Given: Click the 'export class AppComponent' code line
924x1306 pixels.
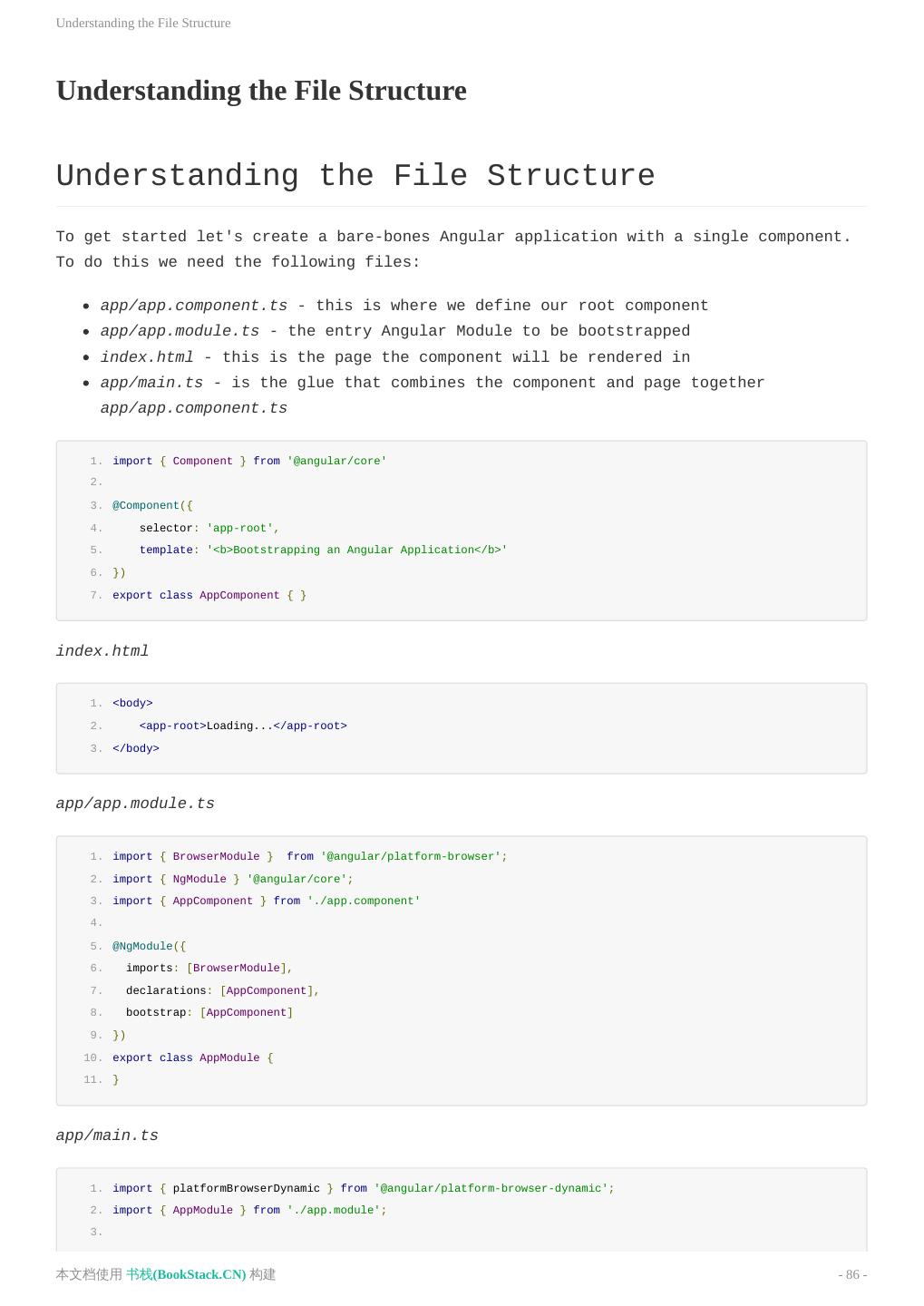Looking at the screenshot, I should [x=209, y=595].
